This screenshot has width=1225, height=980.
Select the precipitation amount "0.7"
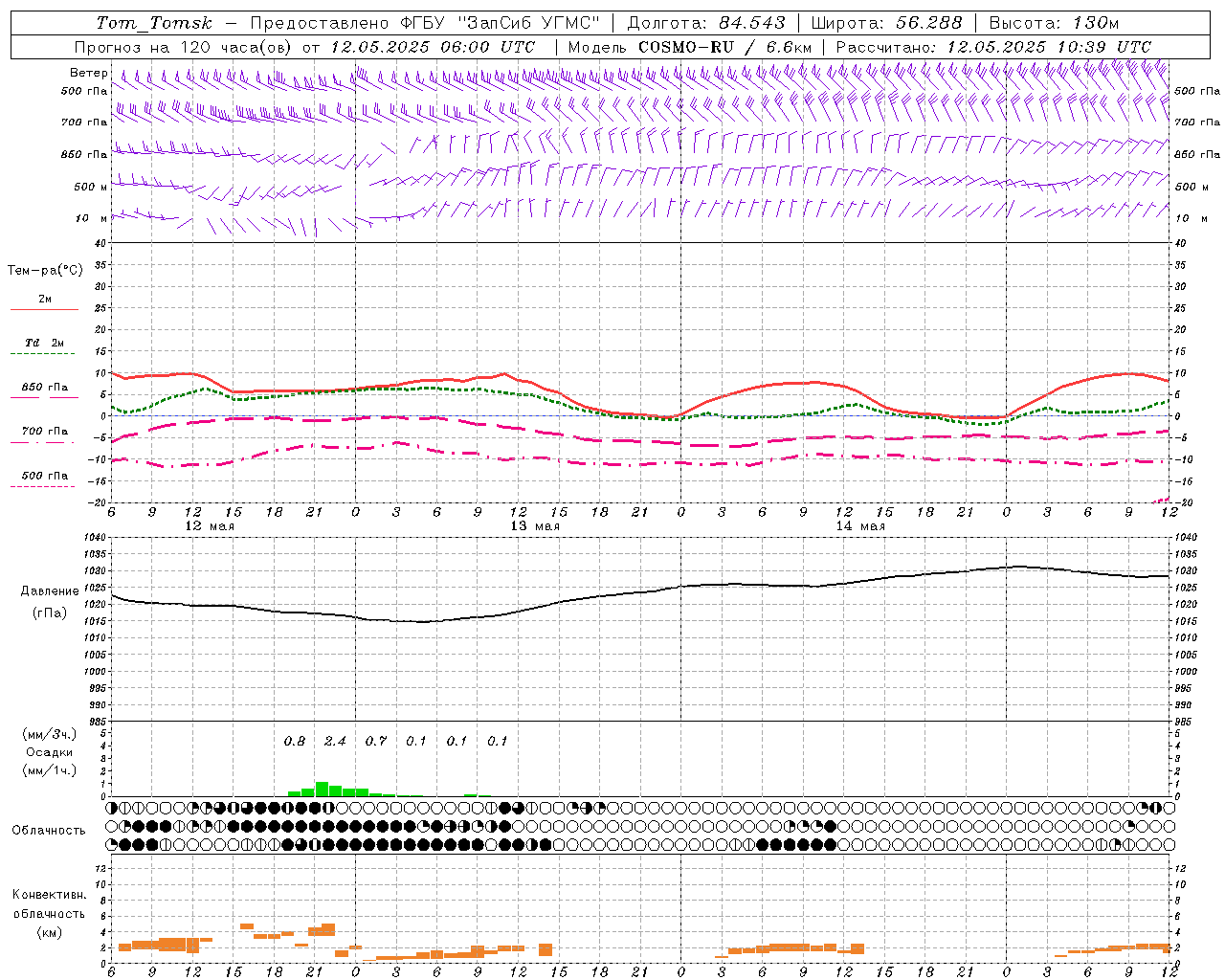click(x=376, y=741)
